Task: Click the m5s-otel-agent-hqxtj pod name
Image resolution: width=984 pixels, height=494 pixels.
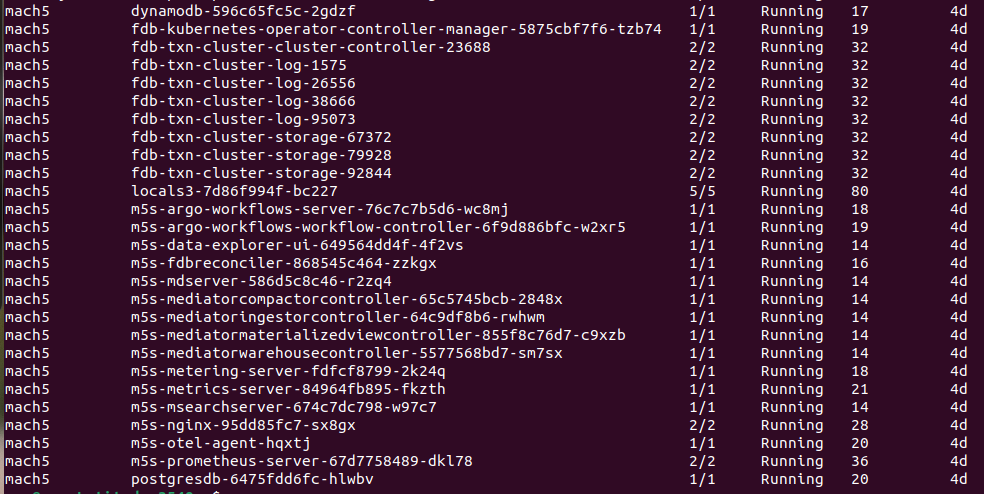Action: [x=221, y=443]
